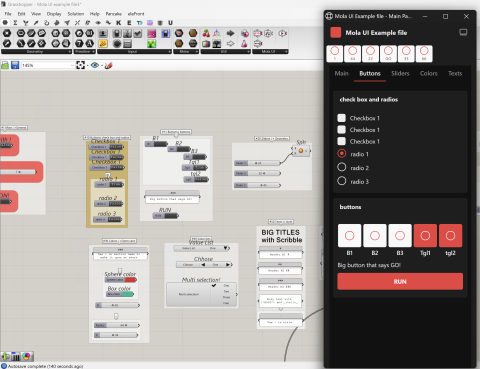
Task: Click the blue save floppy on the canvas toolbar
Action: coord(15,65)
